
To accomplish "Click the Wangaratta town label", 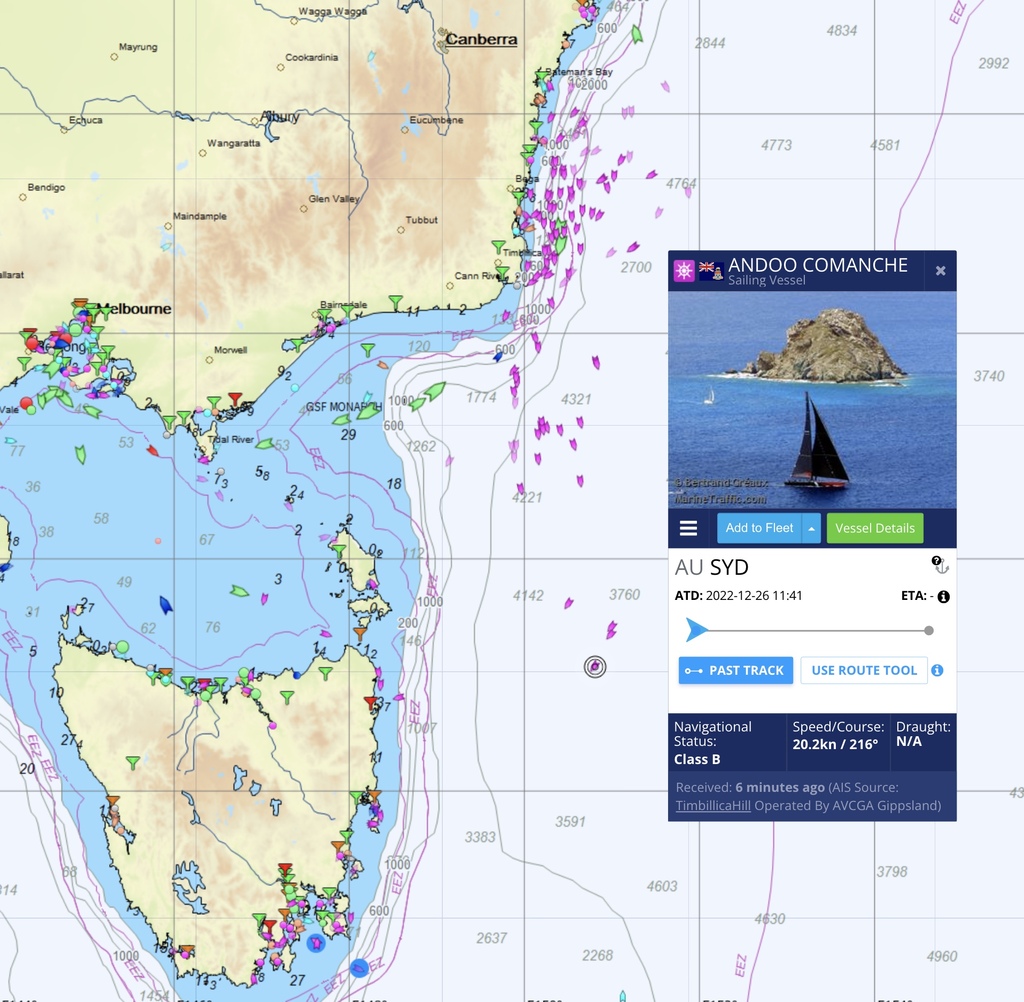I will [233, 143].
